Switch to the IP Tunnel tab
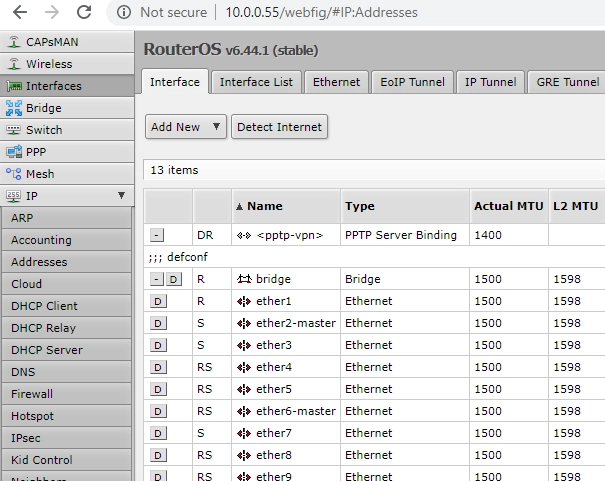605x481 pixels. click(x=490, y=82)
